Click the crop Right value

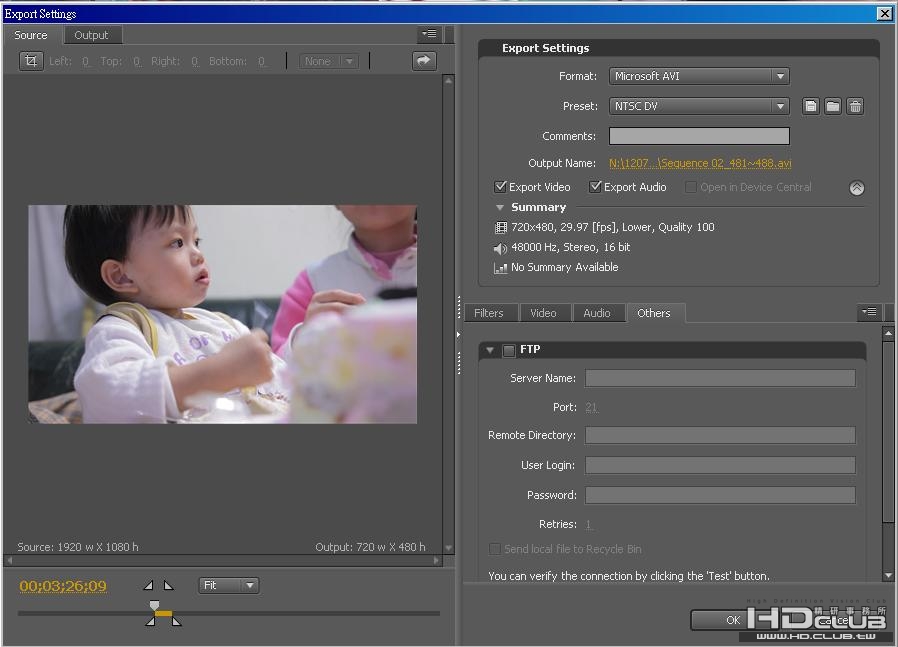(x=195, y=61)
